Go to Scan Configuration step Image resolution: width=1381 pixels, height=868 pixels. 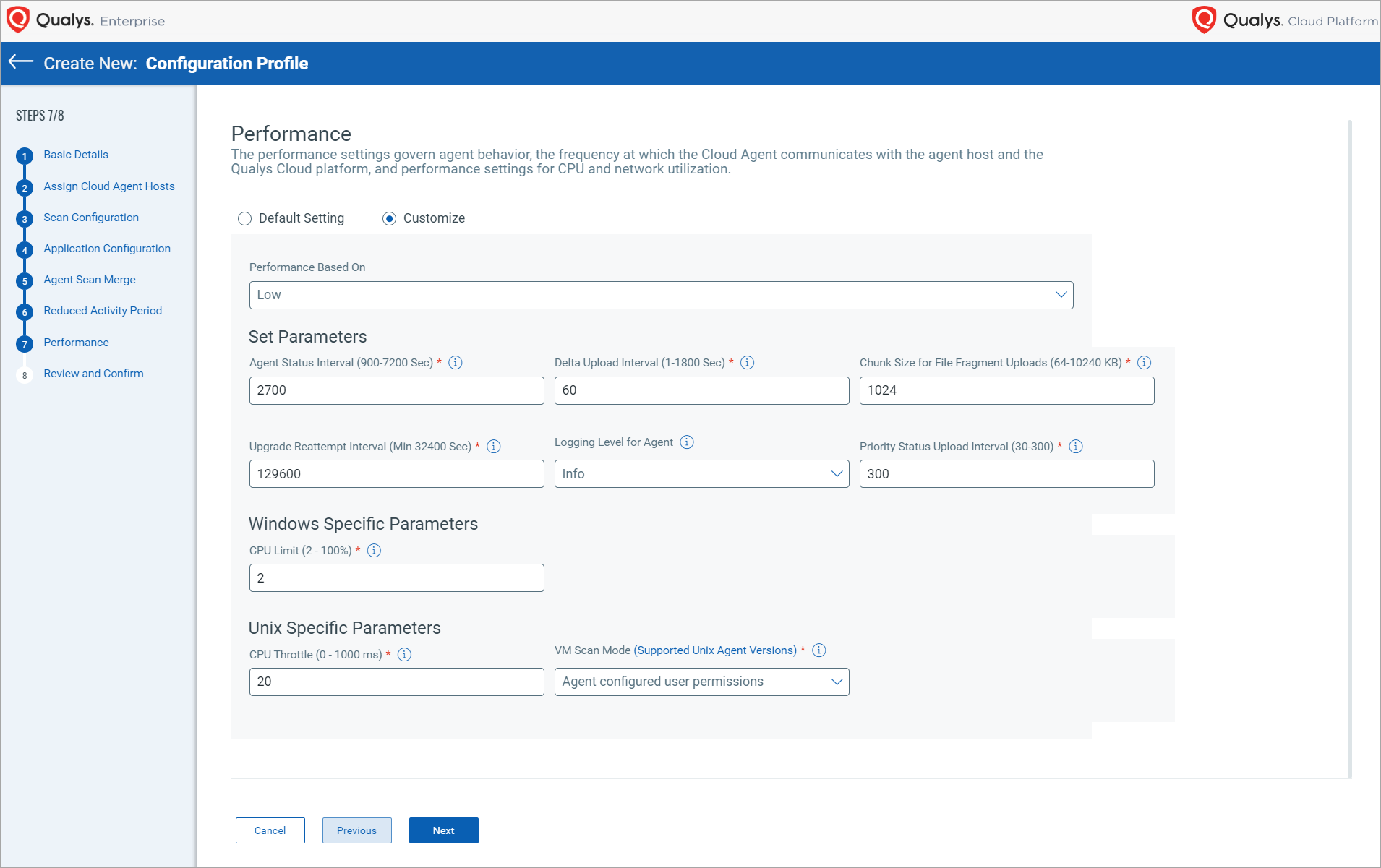(91, 218)
